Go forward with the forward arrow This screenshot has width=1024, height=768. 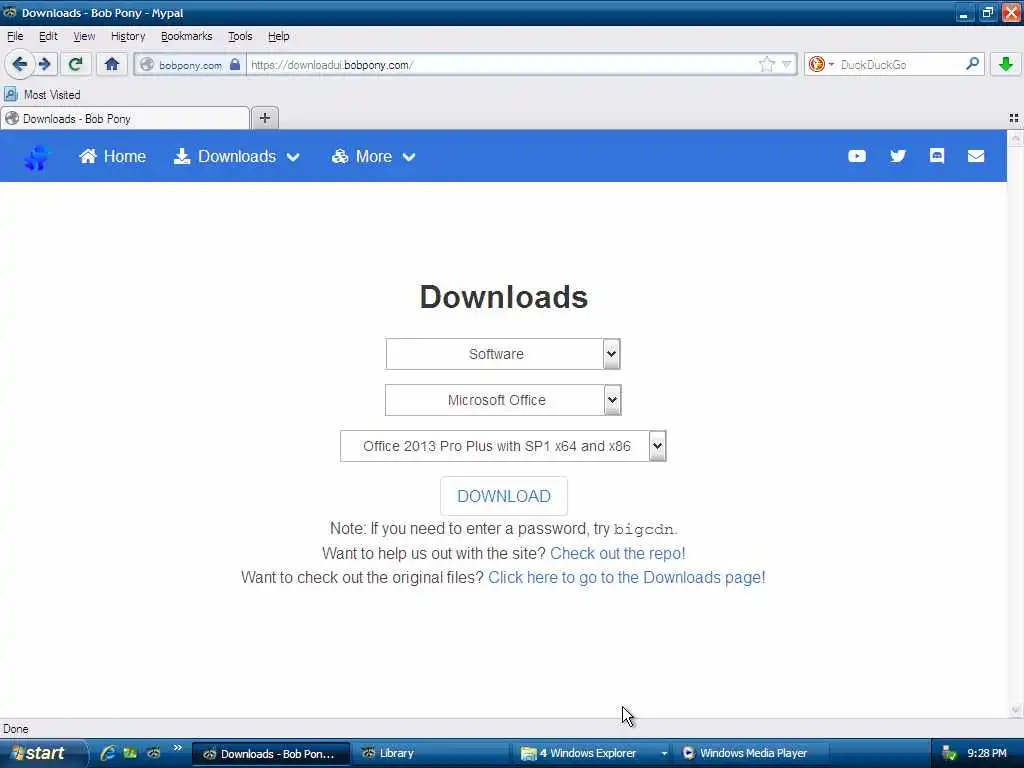pyautogui.click(x=45, y=64)
